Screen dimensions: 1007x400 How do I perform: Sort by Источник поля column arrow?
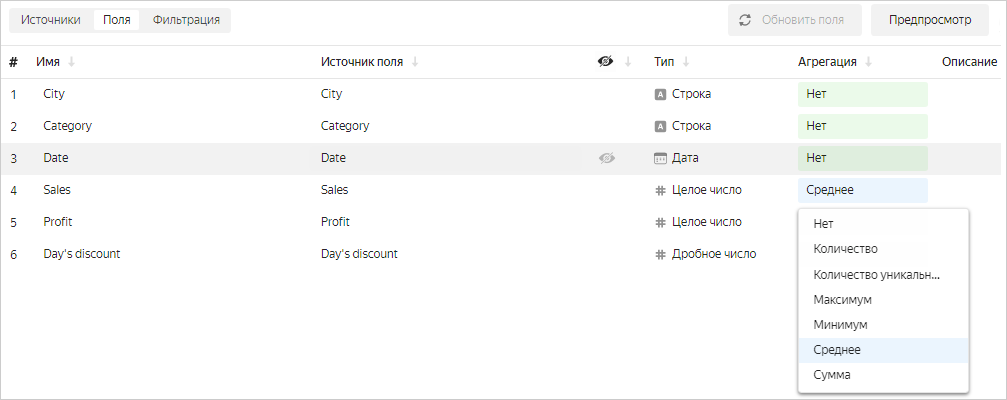click(415, 62)
